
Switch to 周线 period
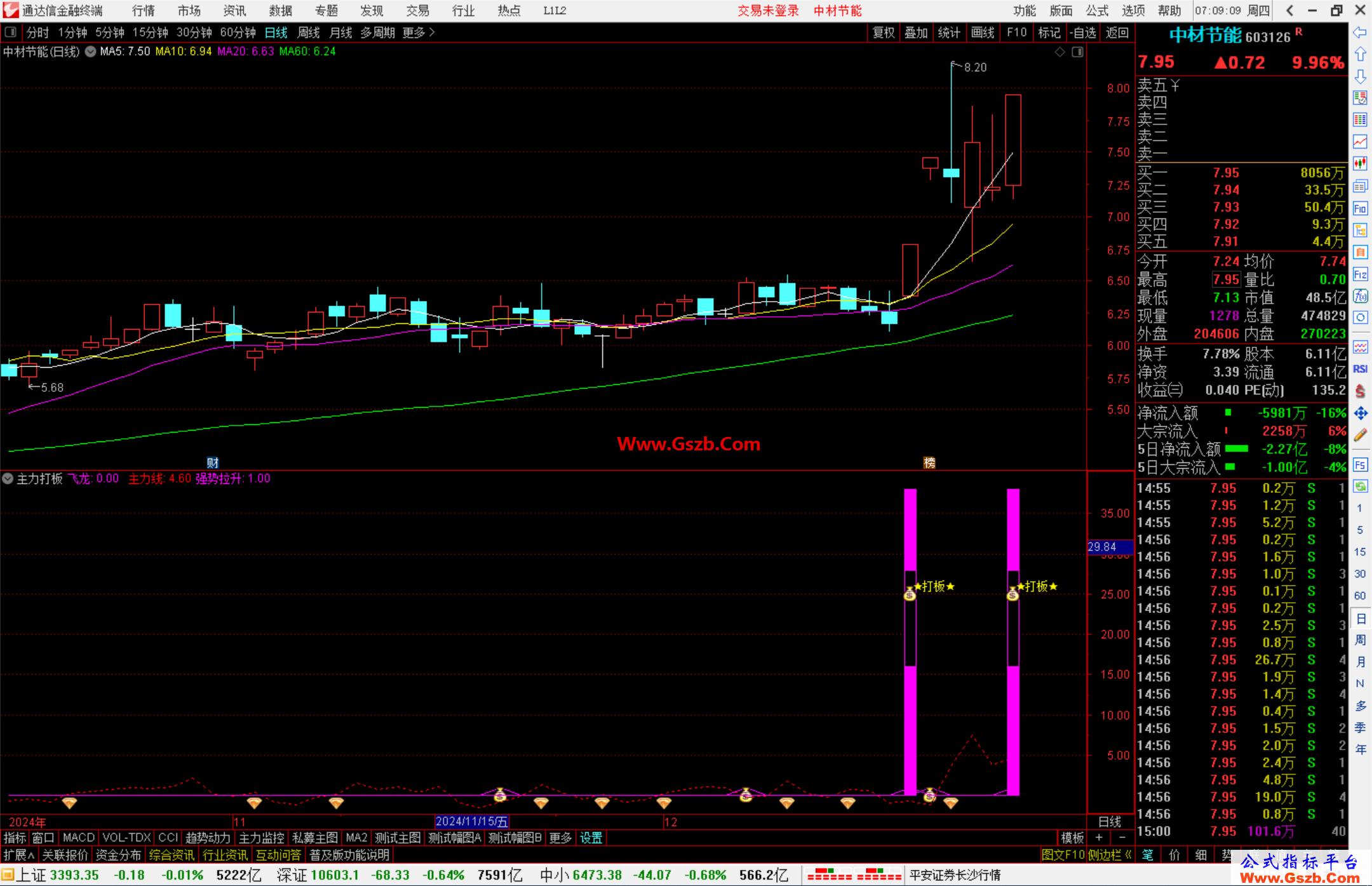(x=309, y=32)
